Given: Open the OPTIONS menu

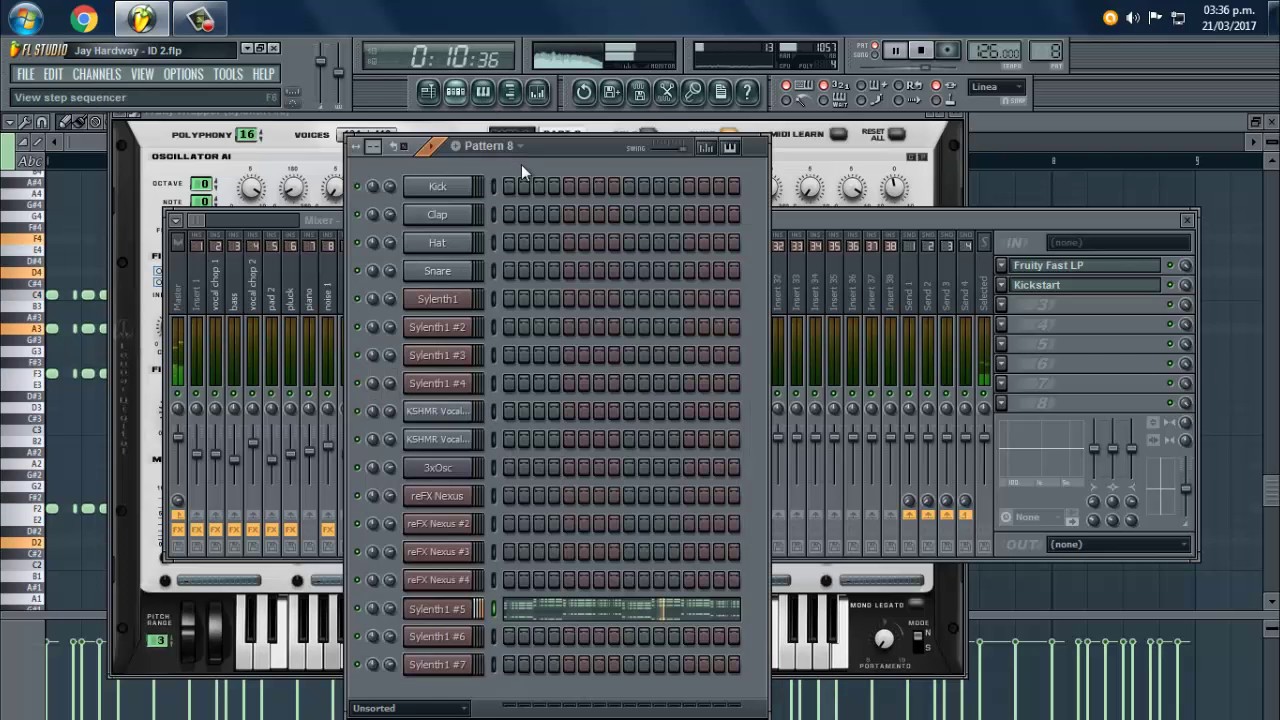Looking at the screenshot, I should (x=183, y=74).
